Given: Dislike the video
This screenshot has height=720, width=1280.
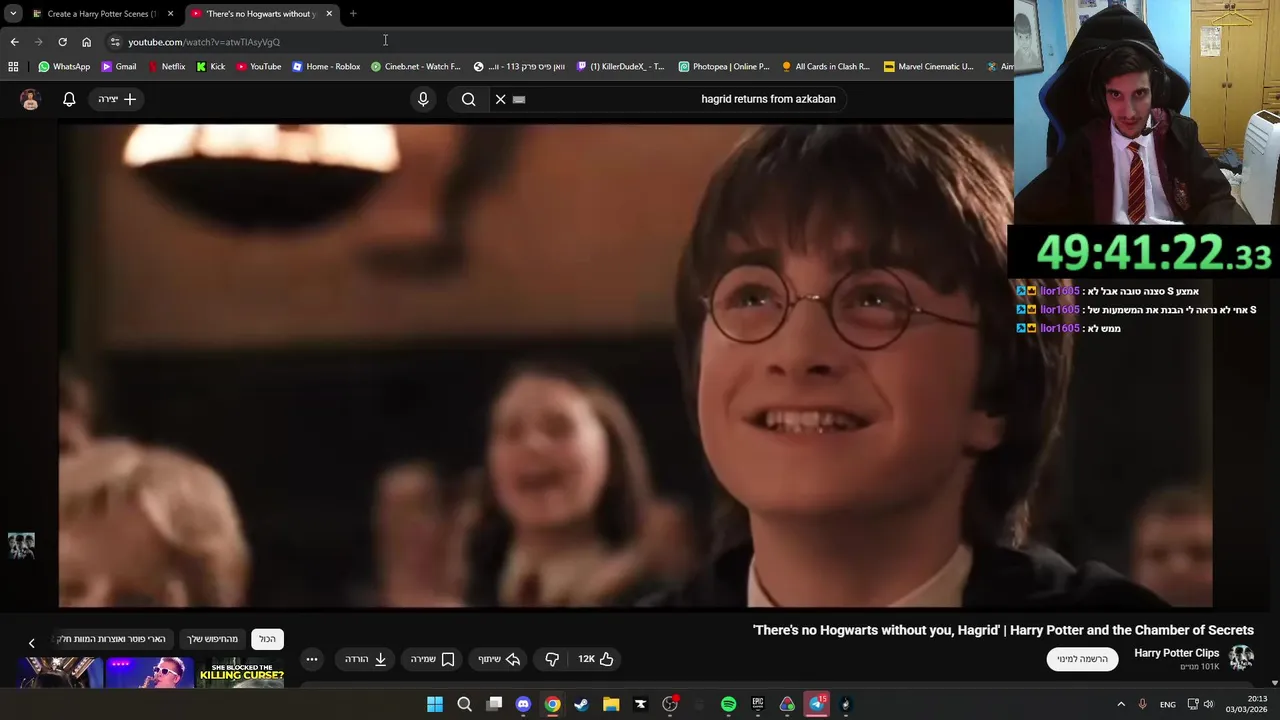Looking at the screenshot, I should [x=552, y=659].
